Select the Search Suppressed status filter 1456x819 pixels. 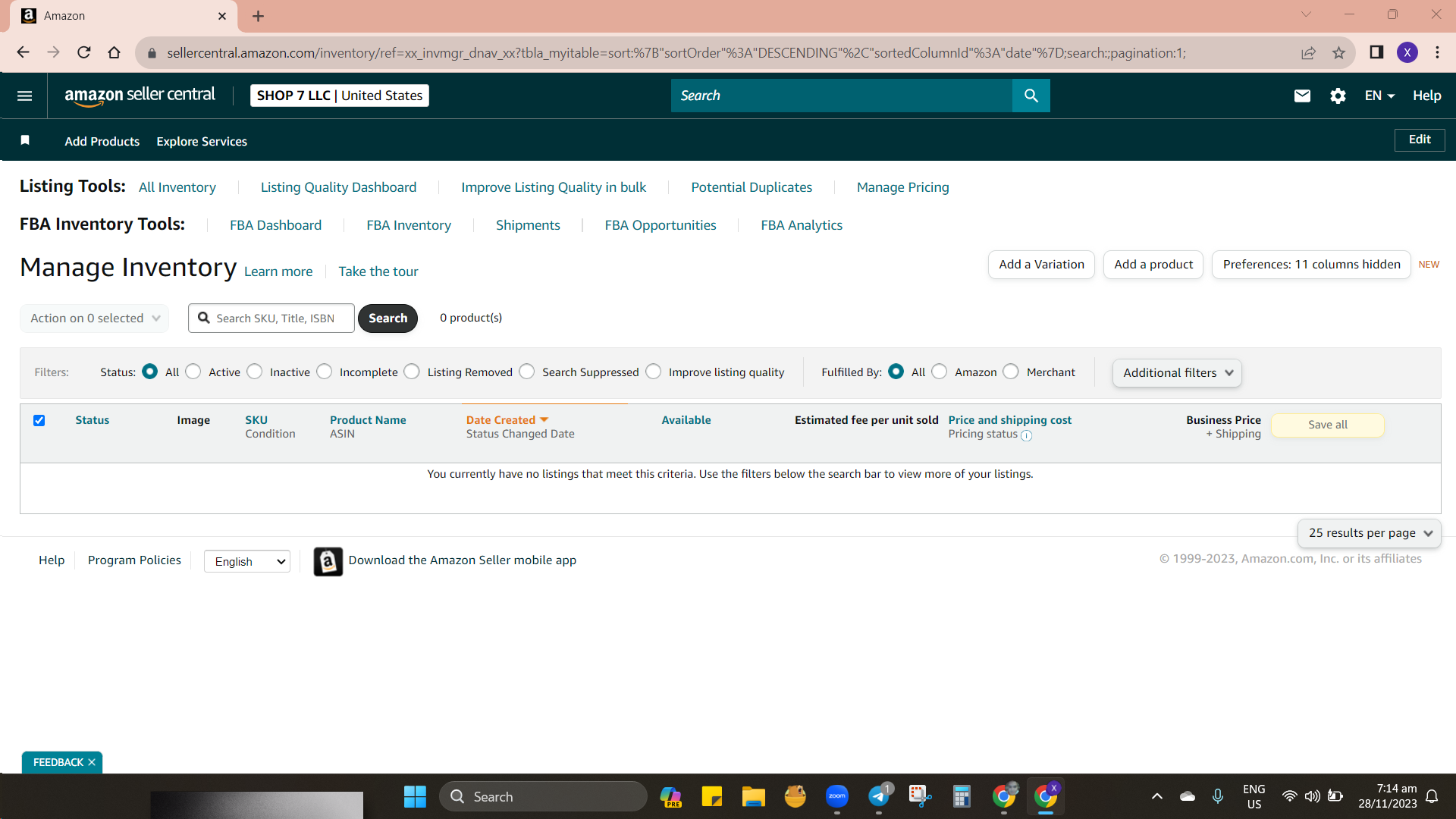[x=527, y=372]
